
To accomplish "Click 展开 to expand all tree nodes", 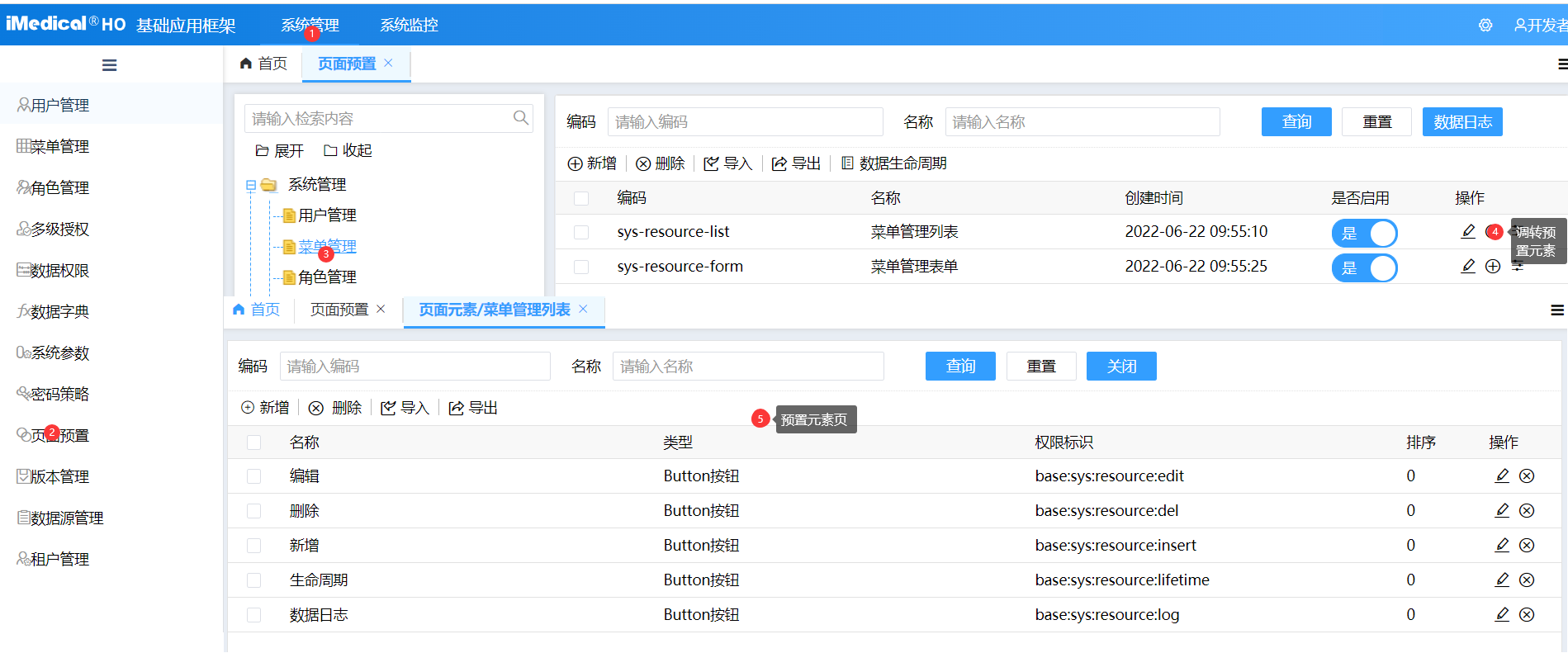I will [x=279, y=150].
